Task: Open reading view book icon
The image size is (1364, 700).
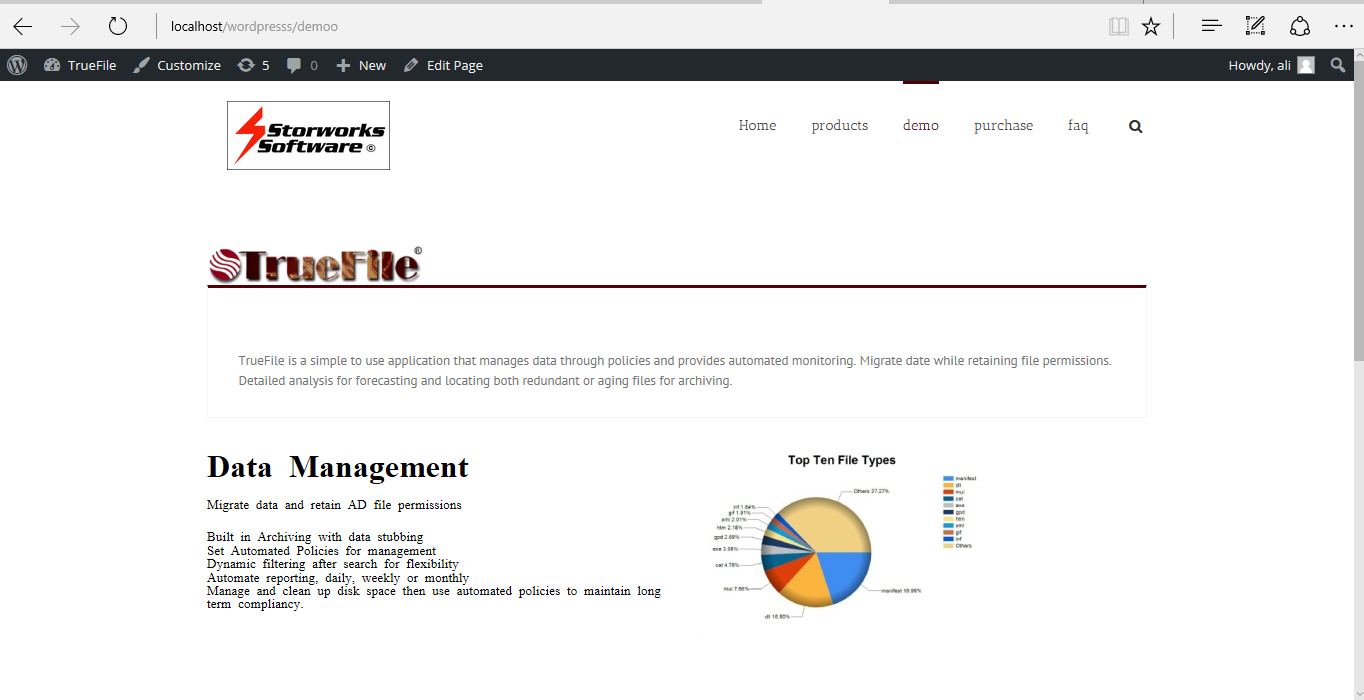Action: (1119, 26)
